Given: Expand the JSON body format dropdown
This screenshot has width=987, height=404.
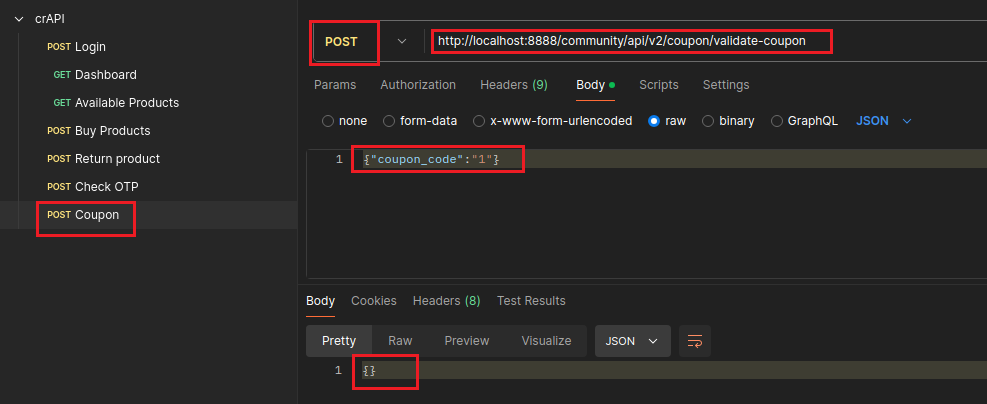Looking at the screenshot, I should click(x=907, y=121).
